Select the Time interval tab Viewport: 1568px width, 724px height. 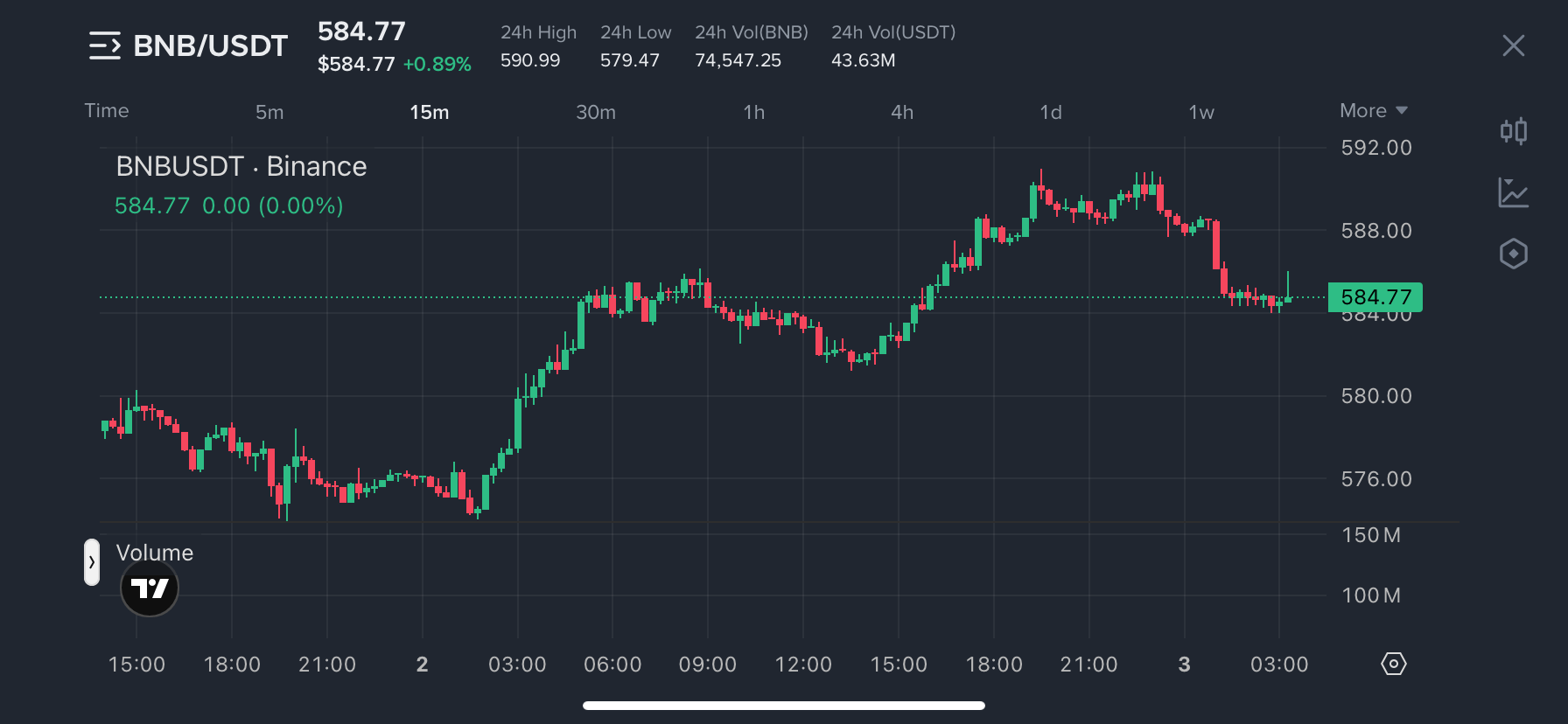click(107, 111)
